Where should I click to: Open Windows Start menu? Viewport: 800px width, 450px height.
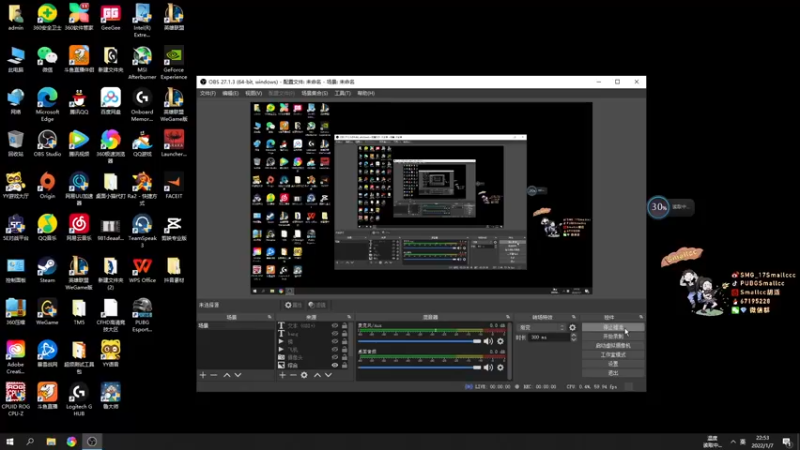10,441
